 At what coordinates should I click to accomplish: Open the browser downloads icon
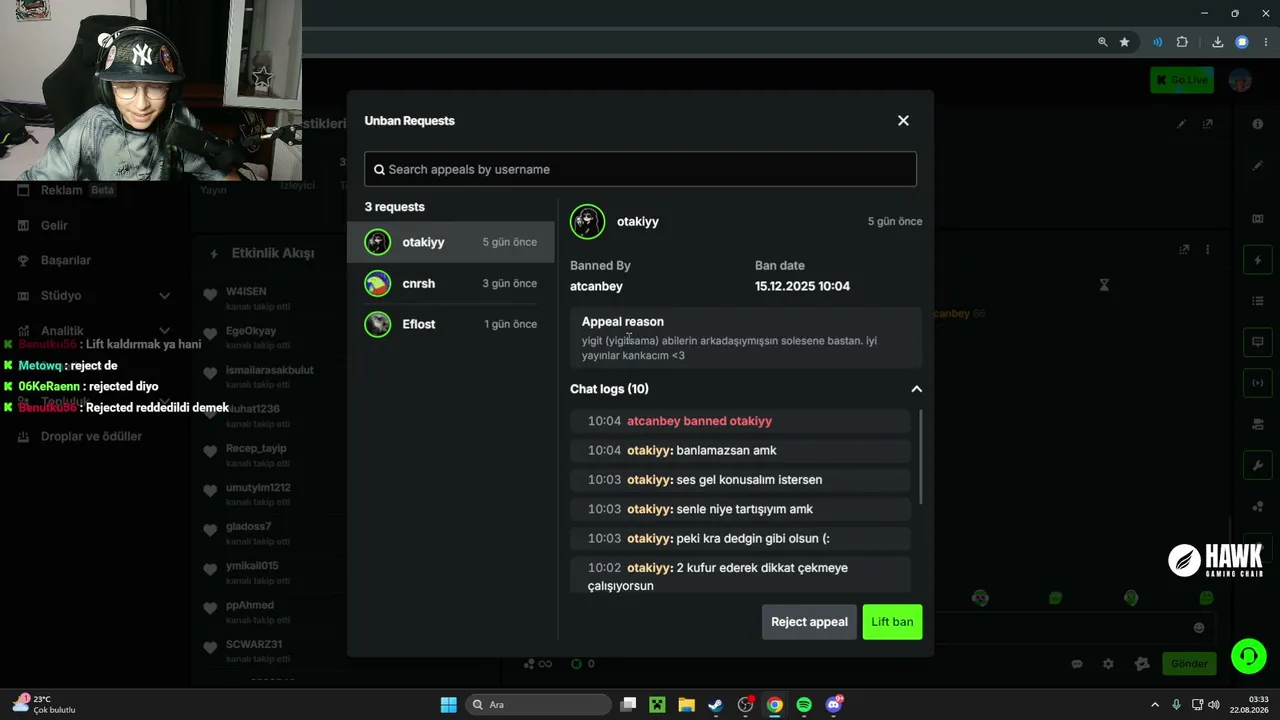[x=1217, y=42]
